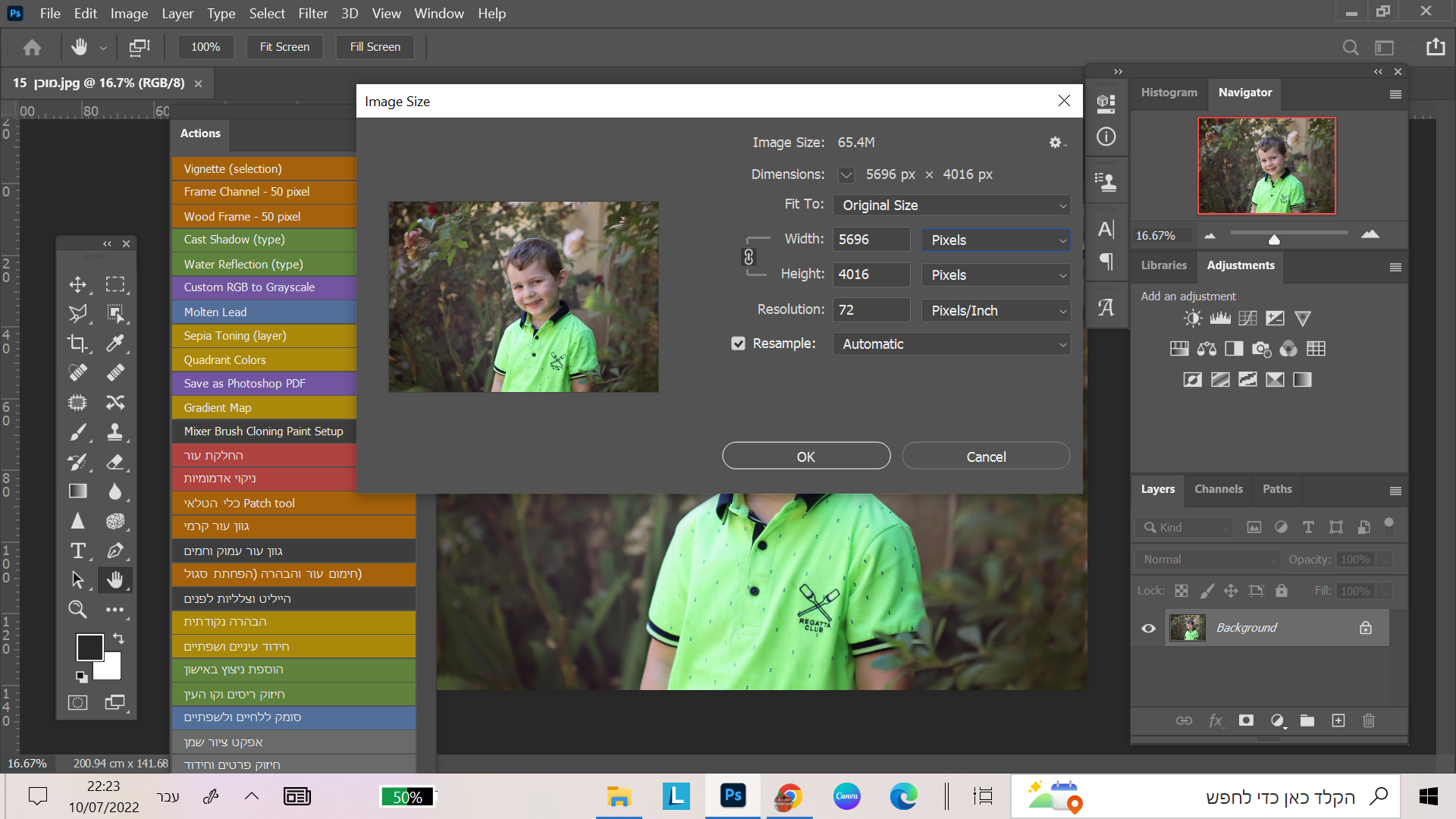The height and width of the screenshot is (819, 1456).
Task: Hide the Background layer visibility eye
Action: pyautogui.click(x=1148, y=628)
